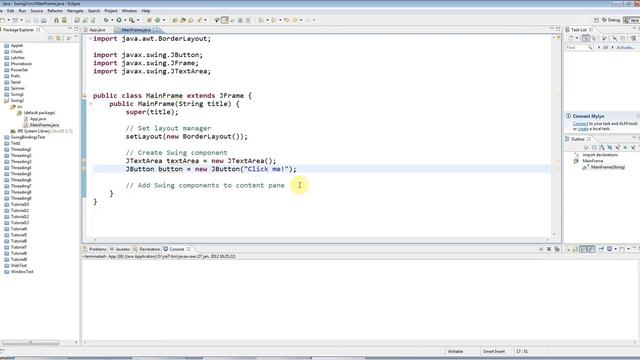Switch to the Java perspective
This screenshot has height=360, width=640.
click(632, 20)
